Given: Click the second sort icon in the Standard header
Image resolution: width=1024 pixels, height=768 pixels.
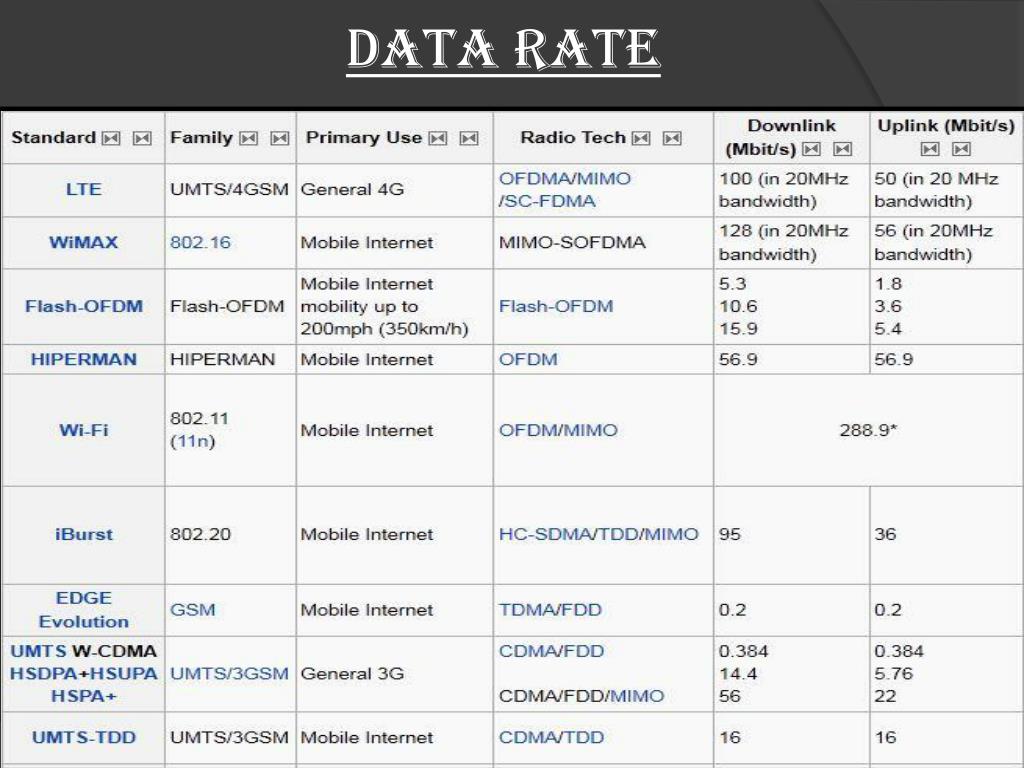Looking at the screenshot, I should [142, 138].
